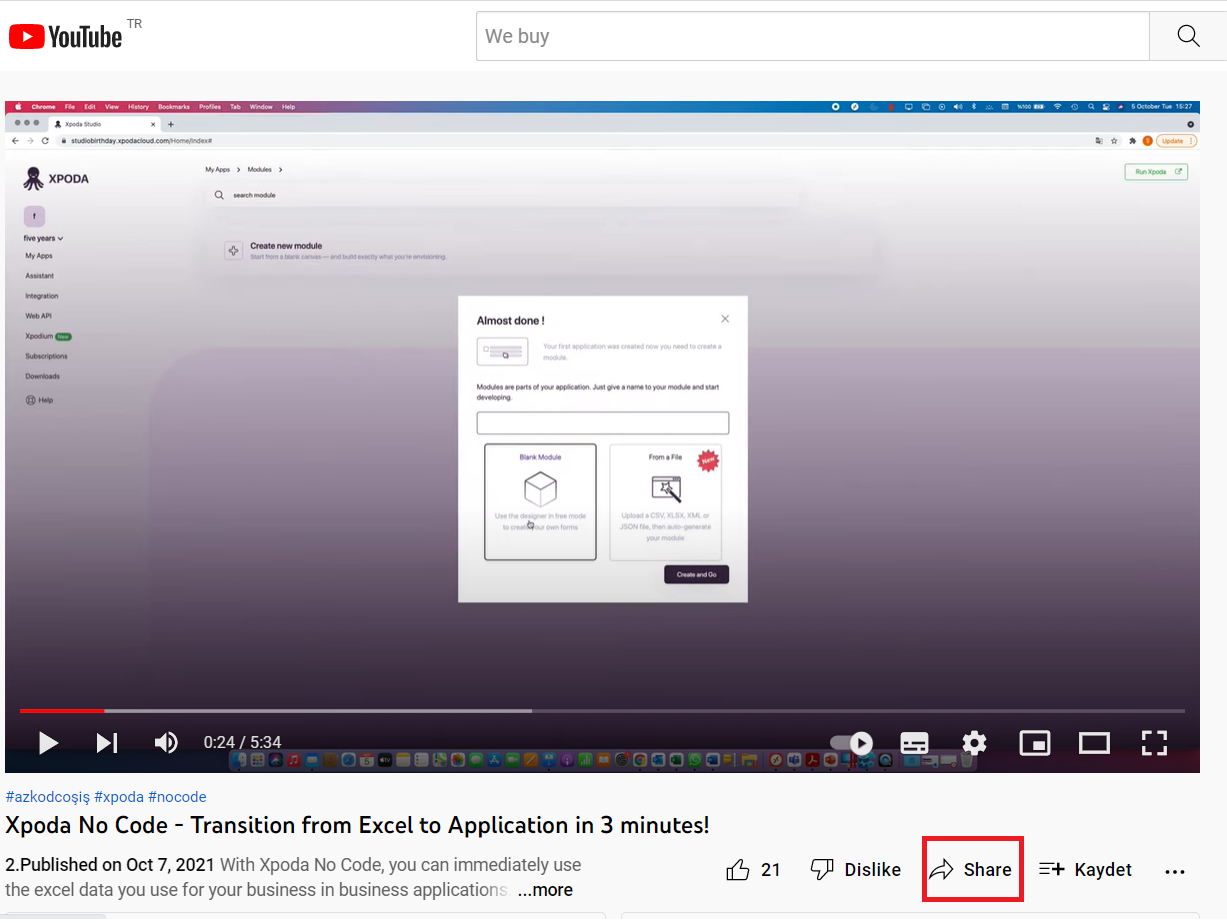Focus the YouTube search box

tap(813, 36)
